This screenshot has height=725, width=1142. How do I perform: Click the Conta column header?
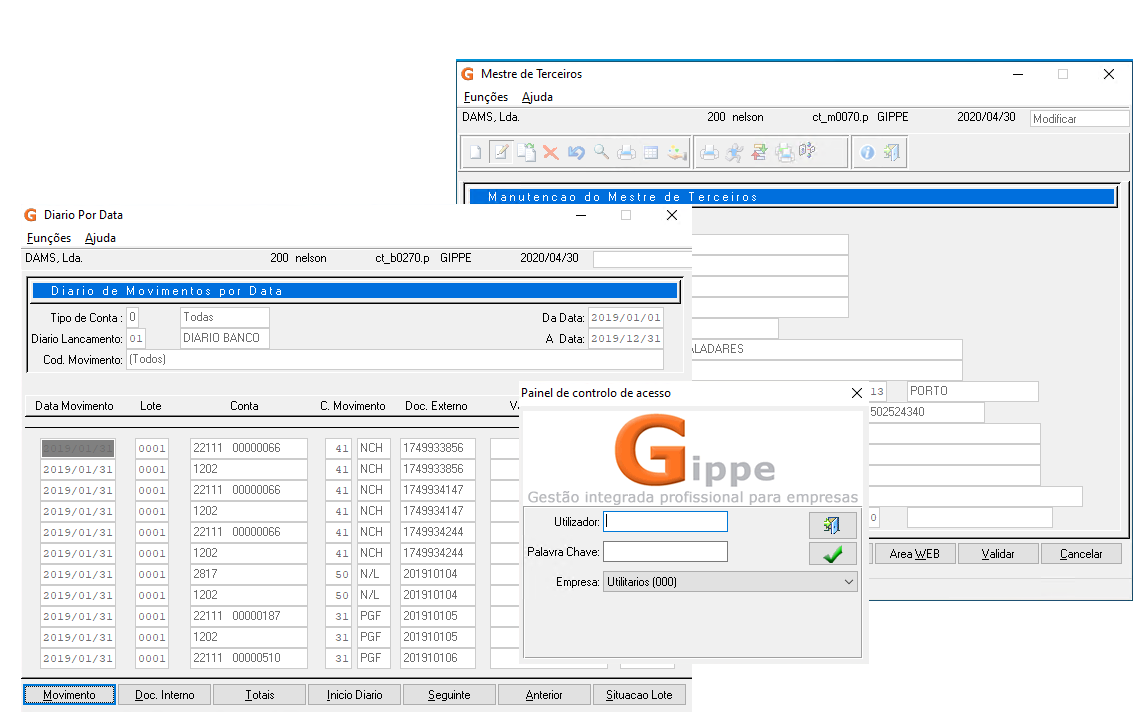click(x=244, y=406)
